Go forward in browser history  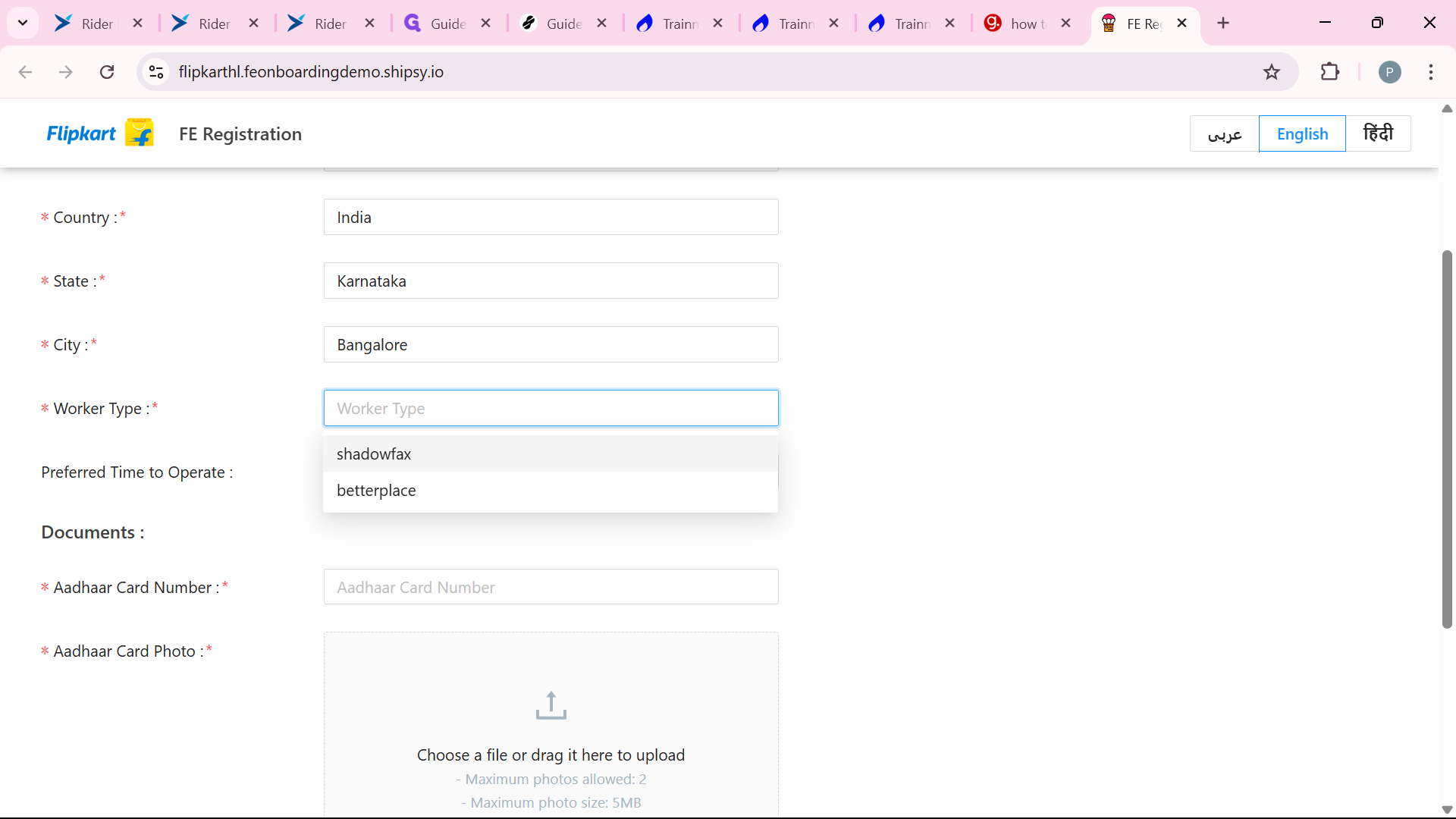pyautogui.click(x=66, y=72)
